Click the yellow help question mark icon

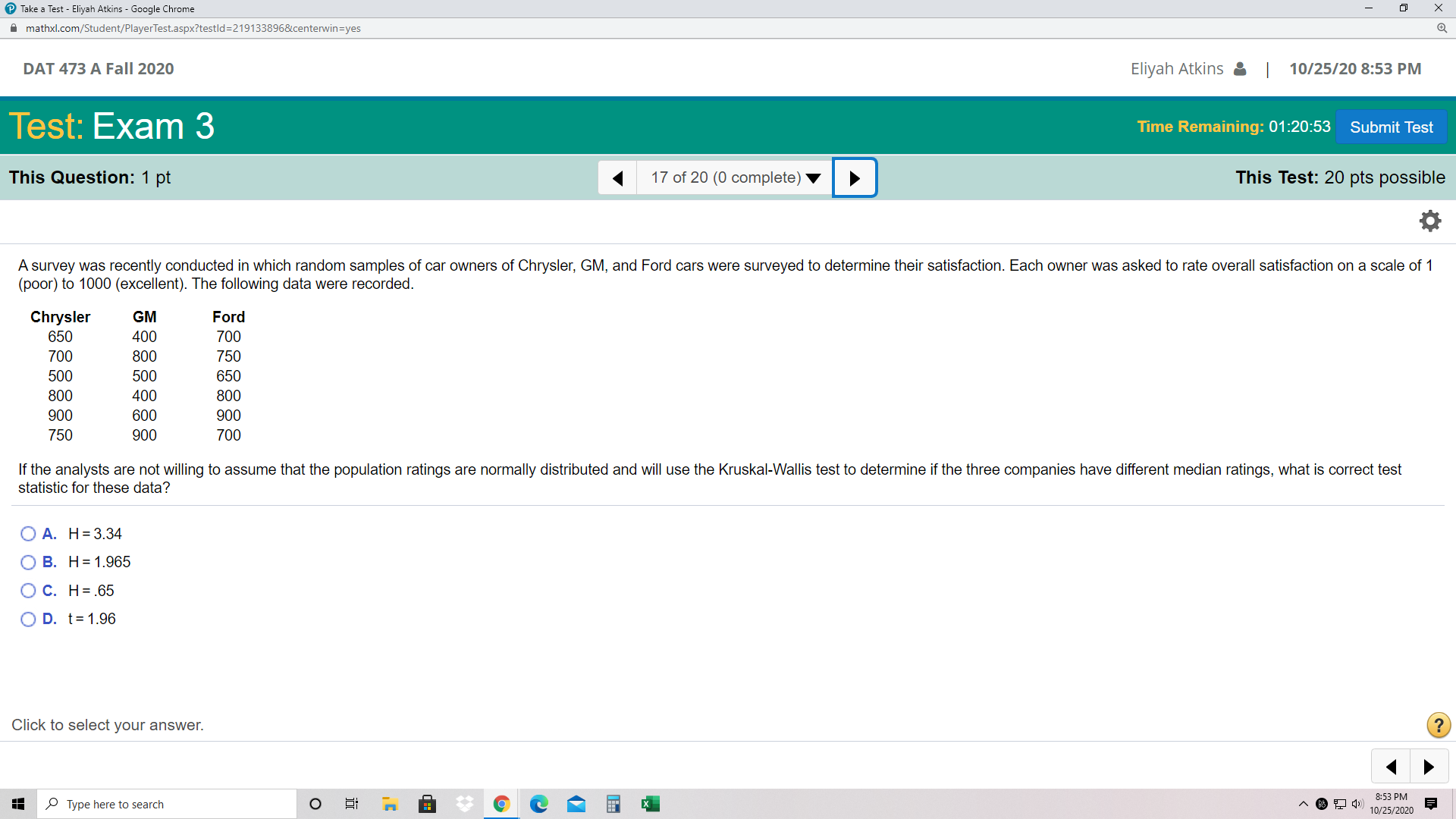[x=1438, y=725]
